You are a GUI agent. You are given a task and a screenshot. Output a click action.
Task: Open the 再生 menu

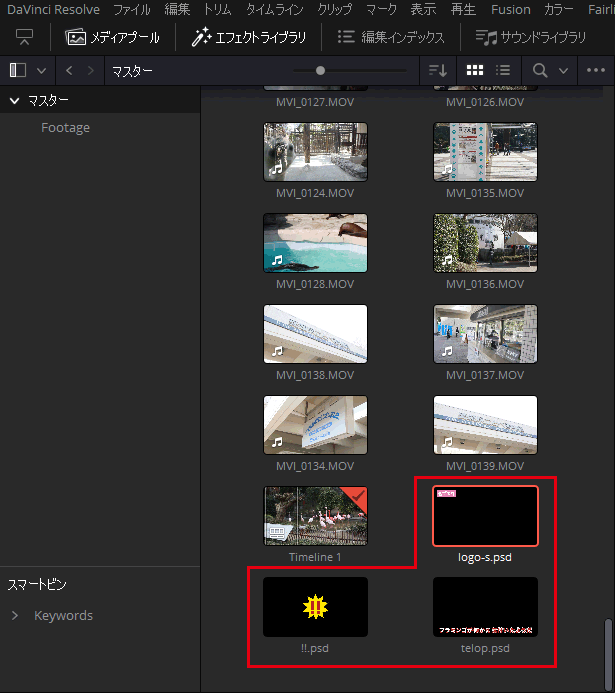463,9
